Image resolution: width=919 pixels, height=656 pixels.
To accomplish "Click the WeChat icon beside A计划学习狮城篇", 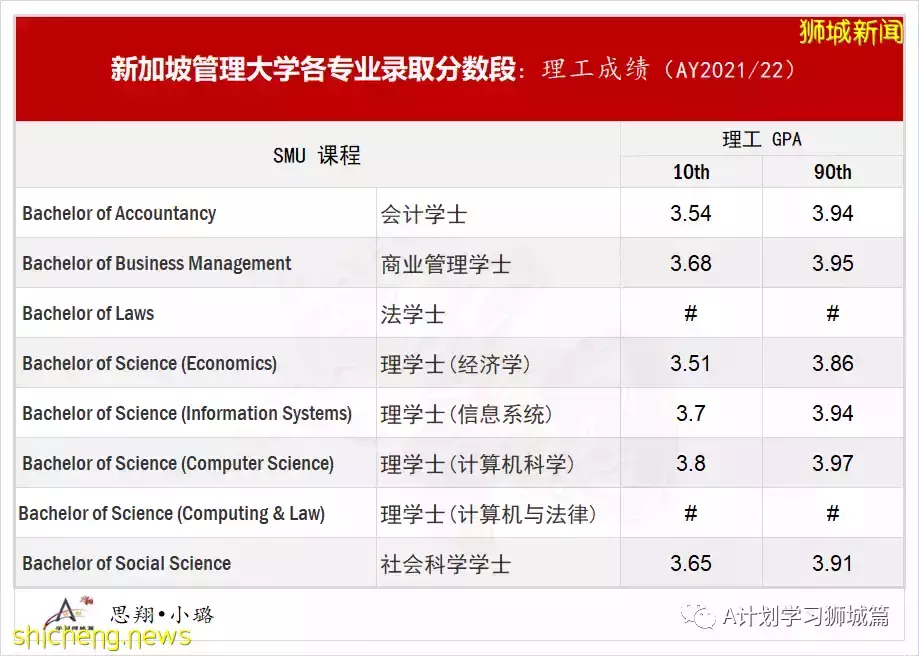I will pyautogui.click(x=698, y=616).
